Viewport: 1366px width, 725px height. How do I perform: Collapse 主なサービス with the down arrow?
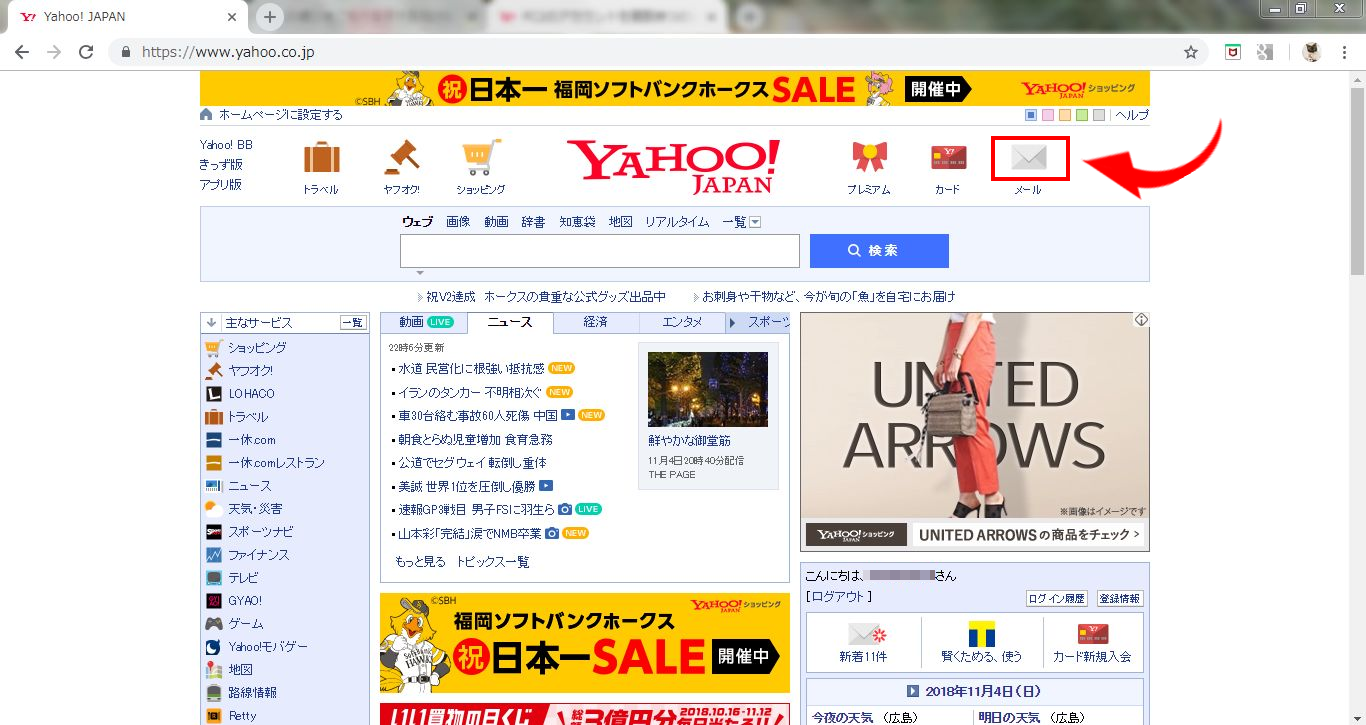pyautogui.click(x=211, y=323)
